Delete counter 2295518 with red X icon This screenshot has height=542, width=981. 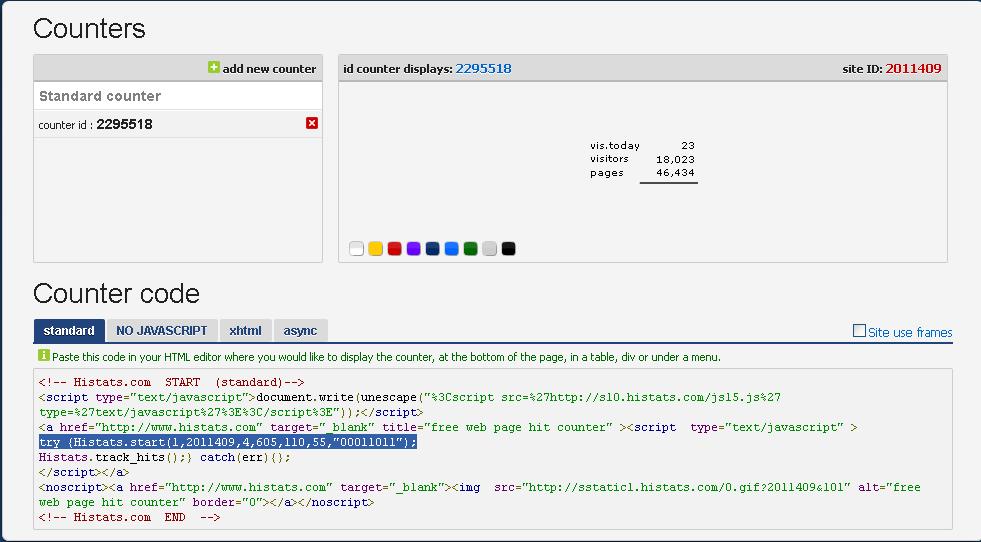pos(312,123)
